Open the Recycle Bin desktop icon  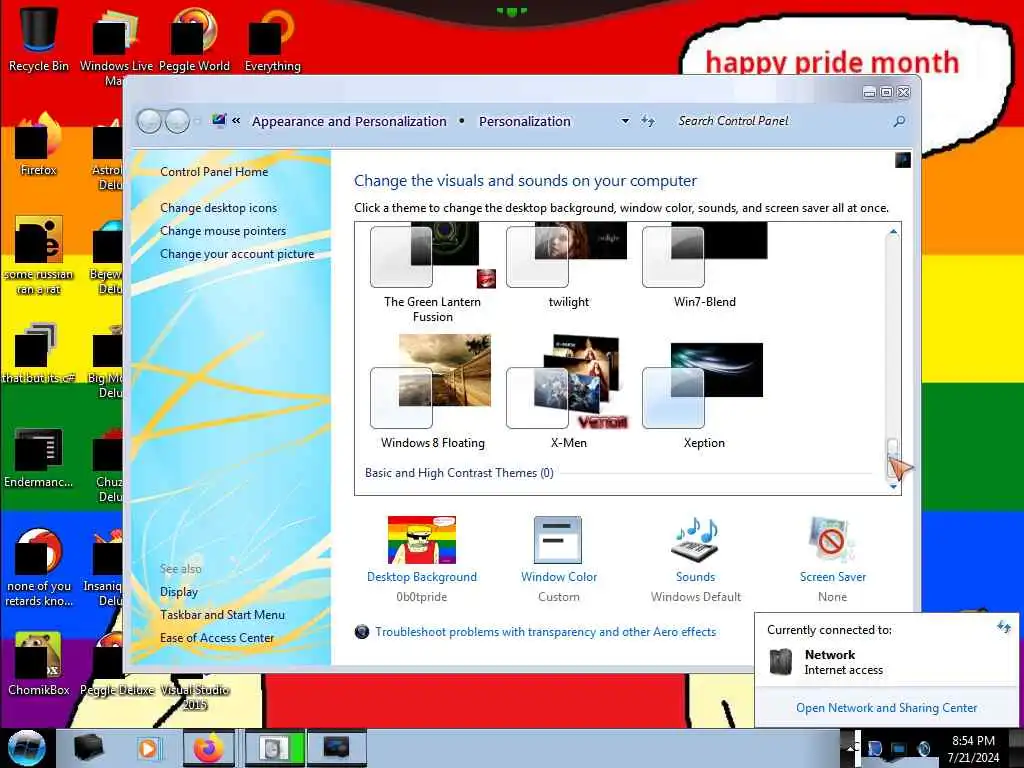pyautogui.click(x=39, y=38)
